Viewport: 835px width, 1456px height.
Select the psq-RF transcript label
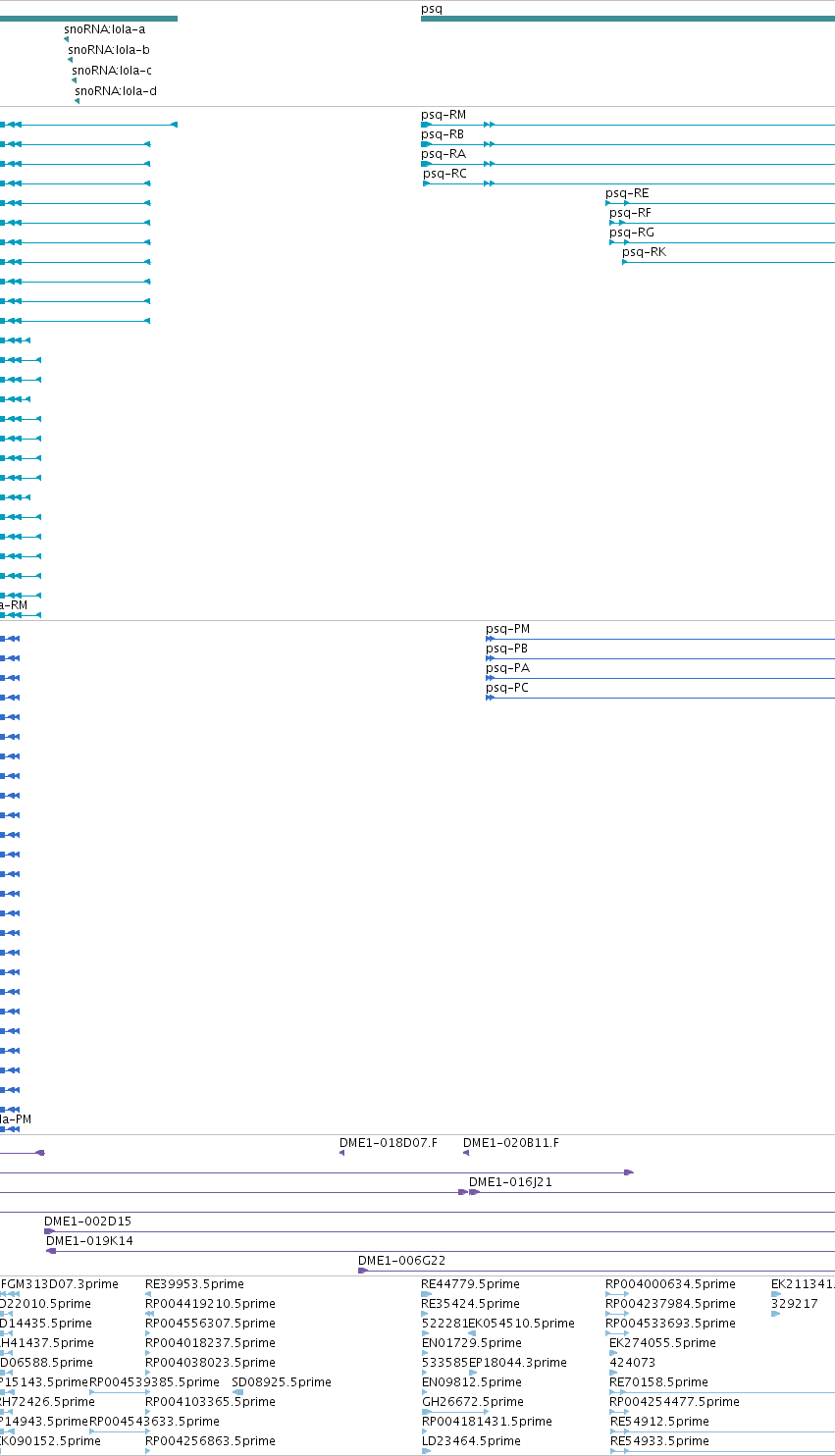630,213
